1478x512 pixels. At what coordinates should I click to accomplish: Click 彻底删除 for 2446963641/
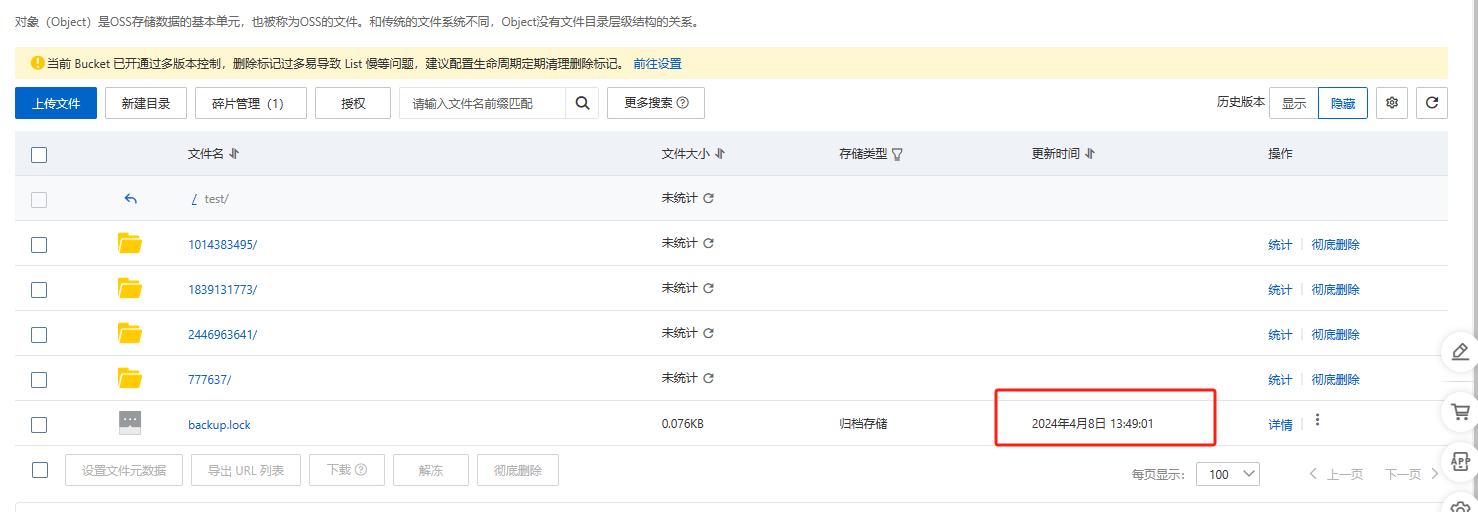coord(1336,334)
